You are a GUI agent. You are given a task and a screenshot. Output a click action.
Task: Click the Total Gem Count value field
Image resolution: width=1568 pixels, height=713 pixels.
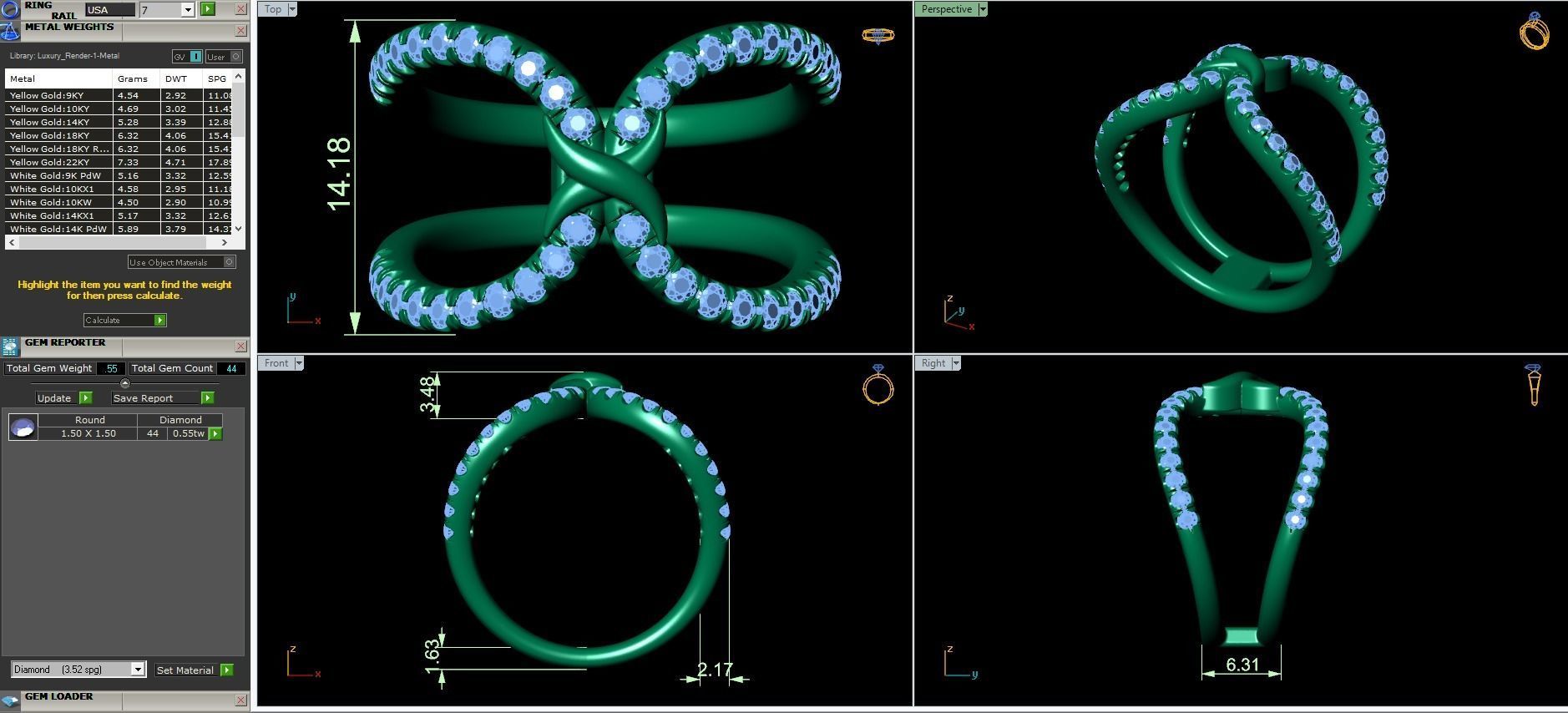(x=230, y=368)
